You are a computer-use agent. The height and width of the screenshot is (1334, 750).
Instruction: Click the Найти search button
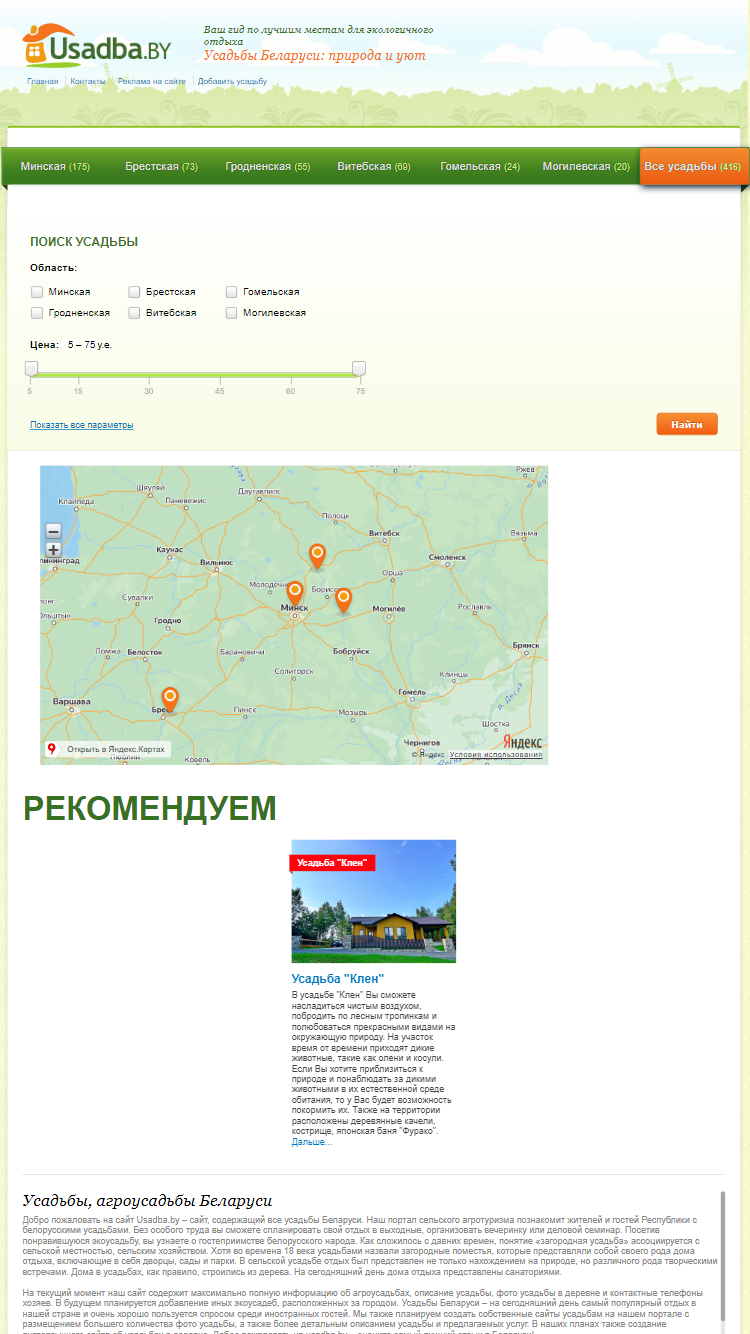point(687,424)
